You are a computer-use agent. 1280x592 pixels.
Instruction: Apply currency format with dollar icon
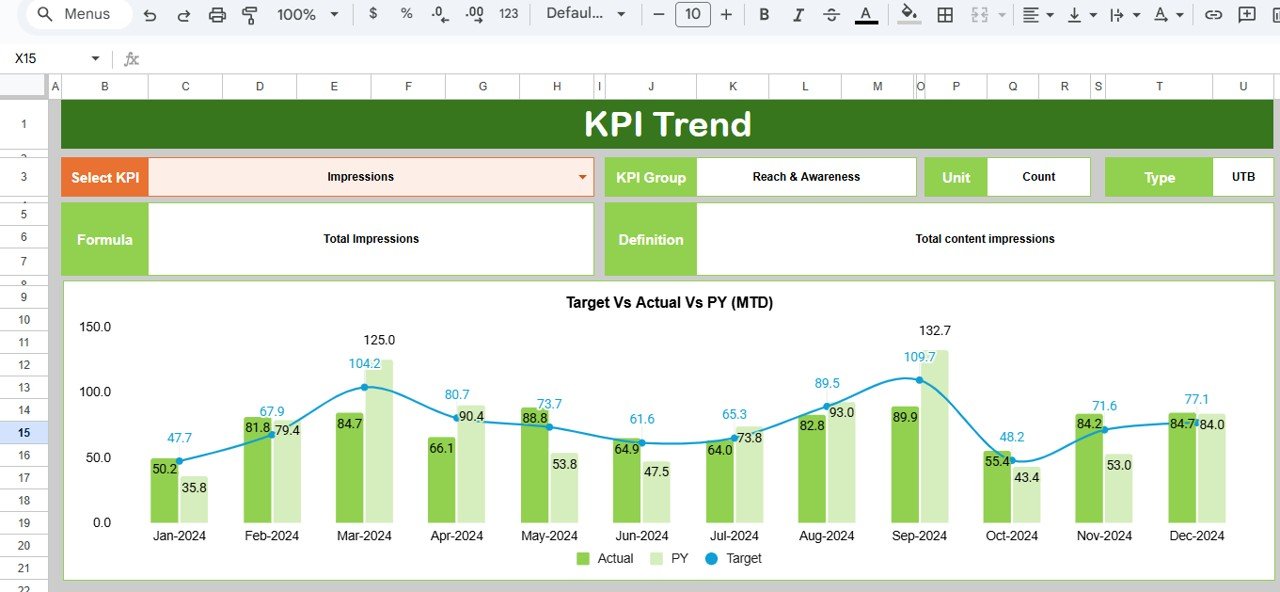[x=373, y=14]
